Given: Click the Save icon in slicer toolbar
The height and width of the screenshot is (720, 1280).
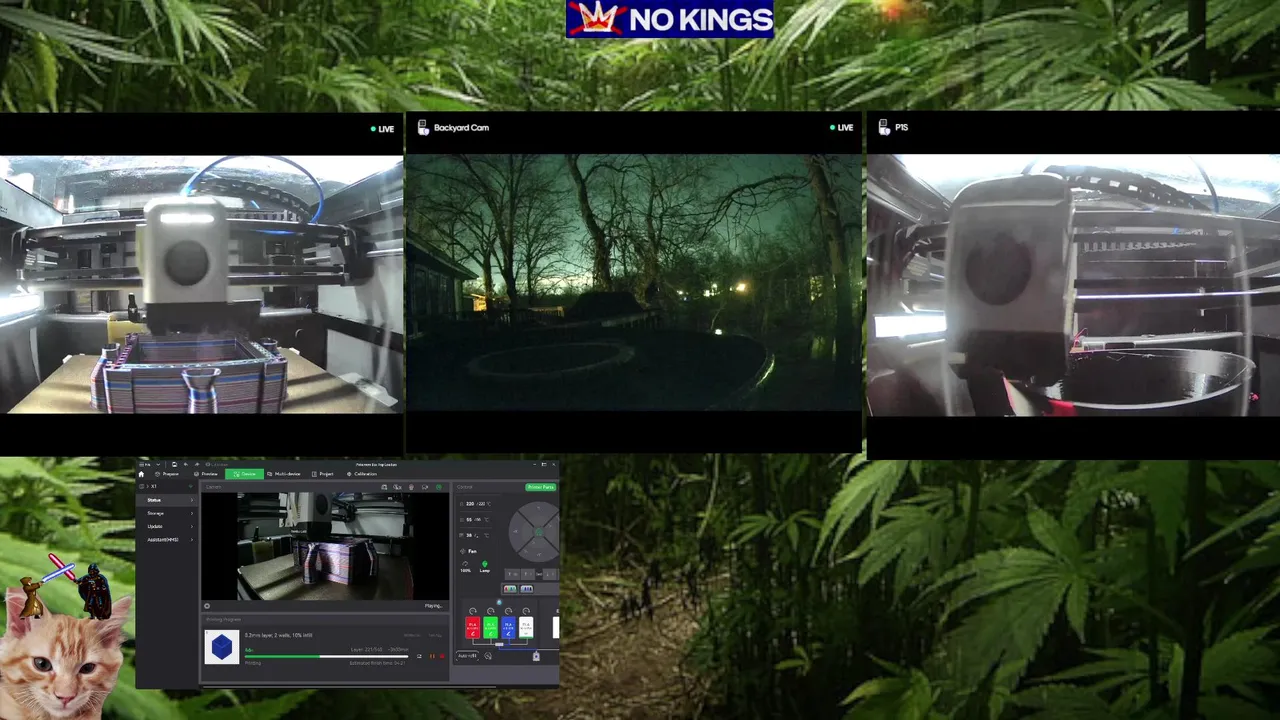Looking at the screenshot, I should [x=174, y=464].
